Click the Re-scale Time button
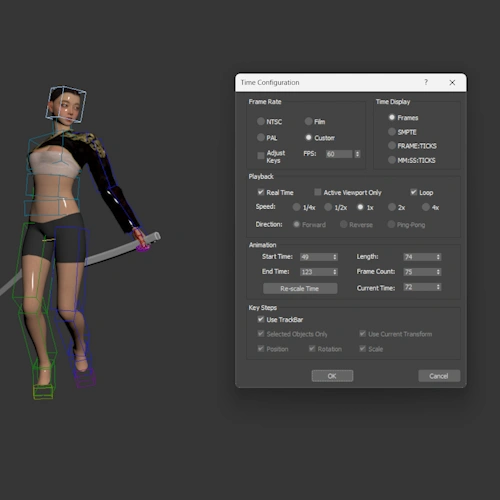This screenshot has width=500, height=500. click(300, 288)
